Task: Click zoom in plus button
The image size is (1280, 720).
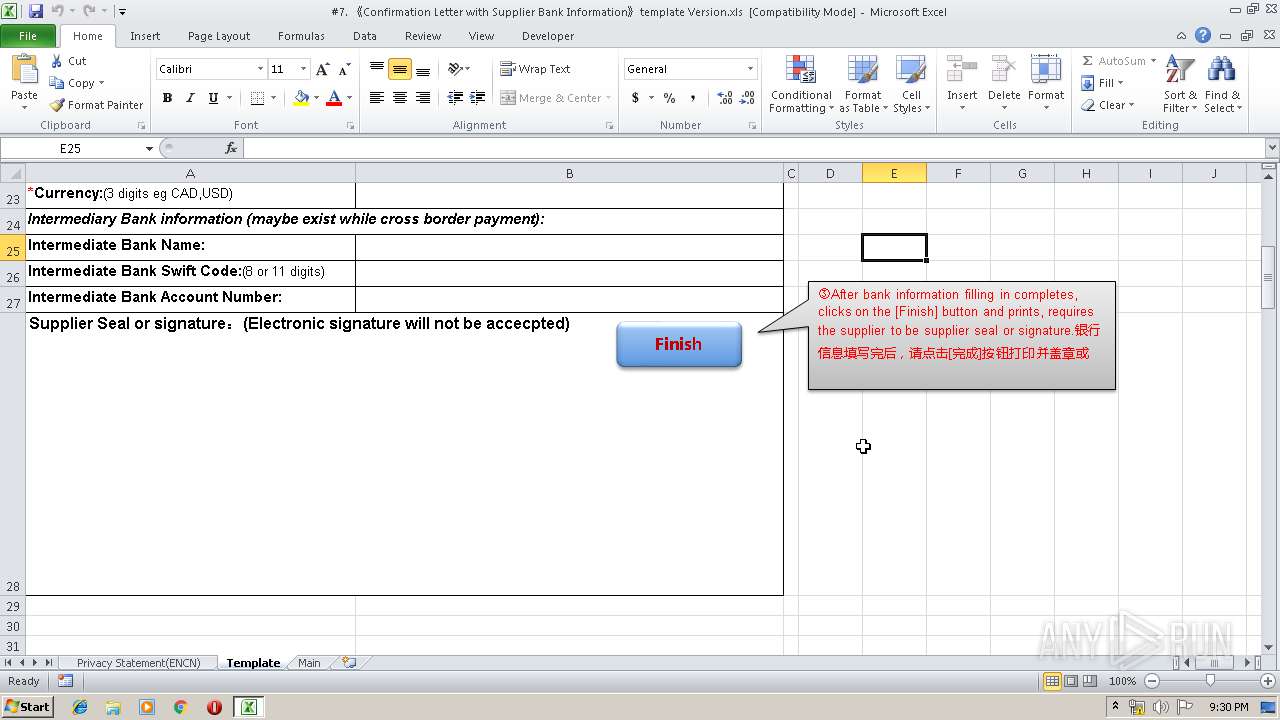Action: click(1268, 681)
